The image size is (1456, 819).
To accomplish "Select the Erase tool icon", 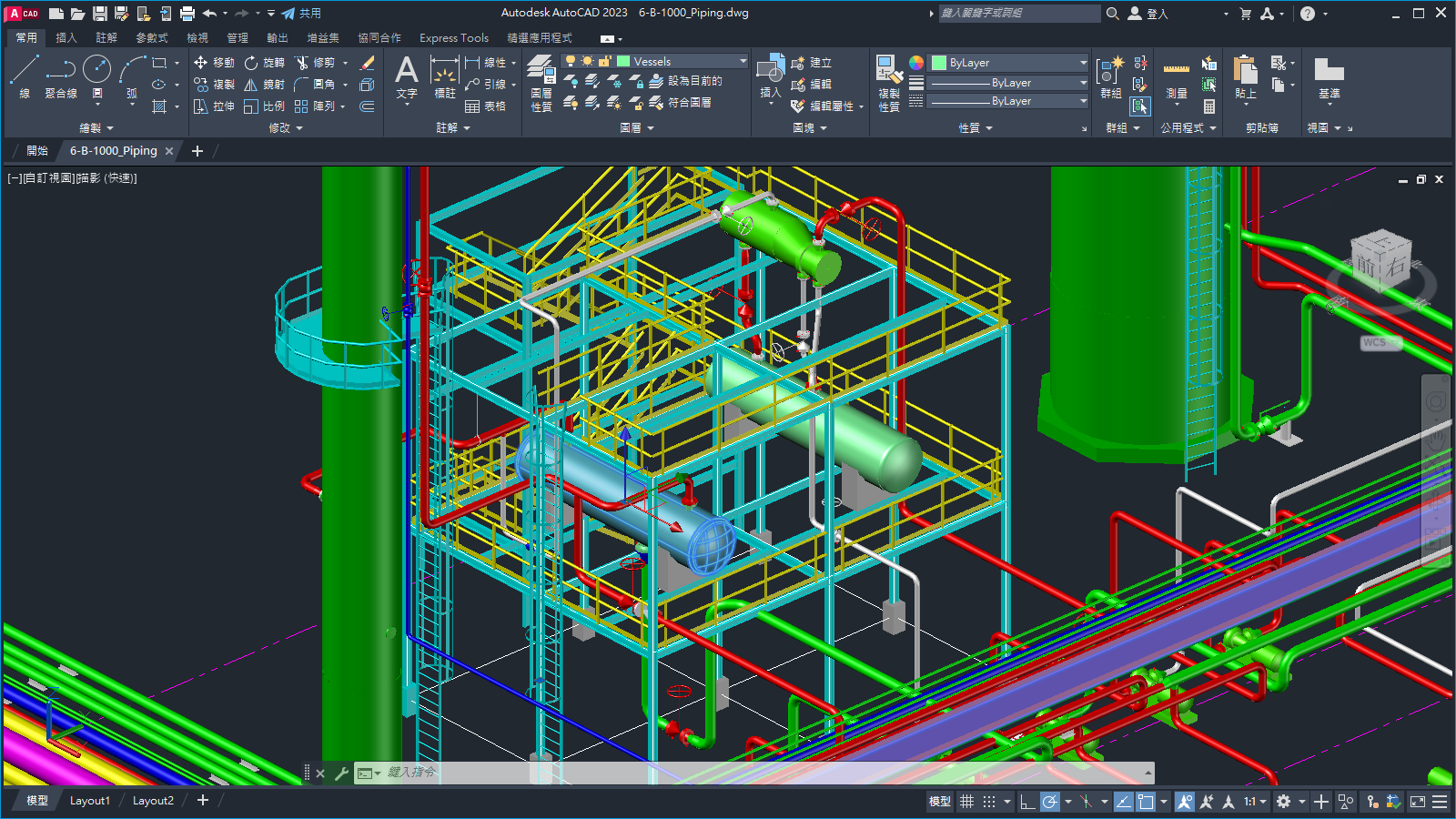I will 367,63.
